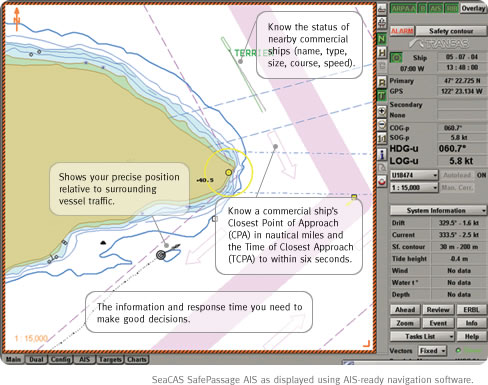Click the green ship-centering icon beside Ship
Viewport: 488px width, 385px height.
pos(396,58)
